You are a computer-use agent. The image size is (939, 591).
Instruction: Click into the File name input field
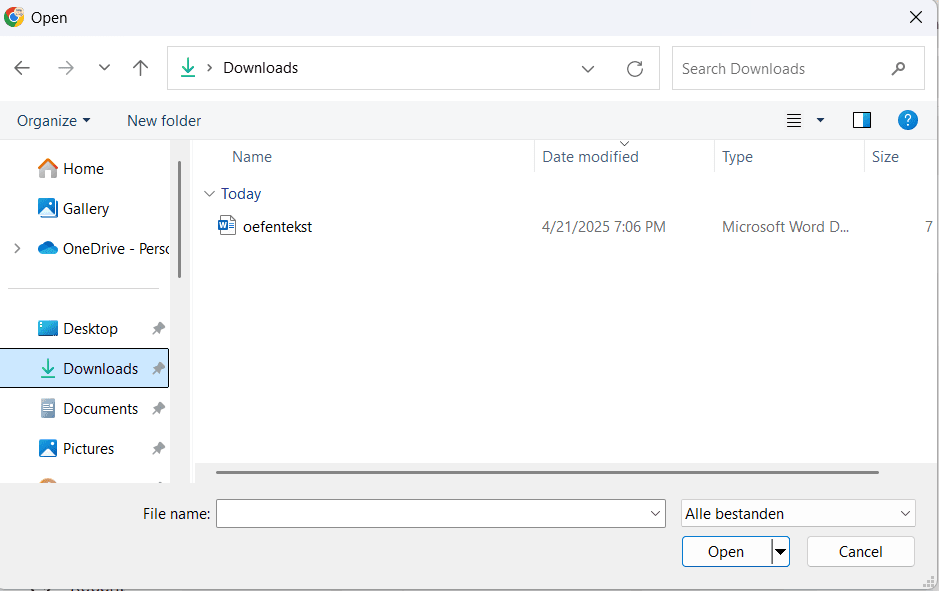tap(430, 514)
